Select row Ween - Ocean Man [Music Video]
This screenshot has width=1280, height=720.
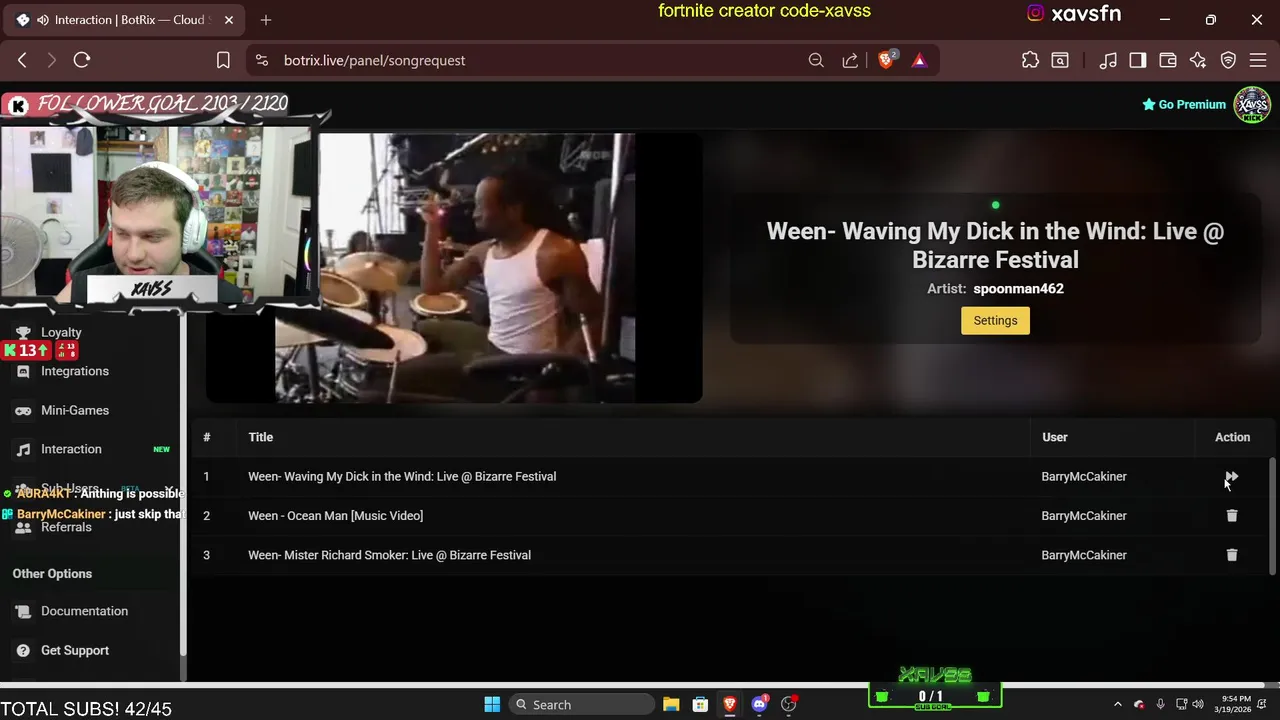coord(335,516)
